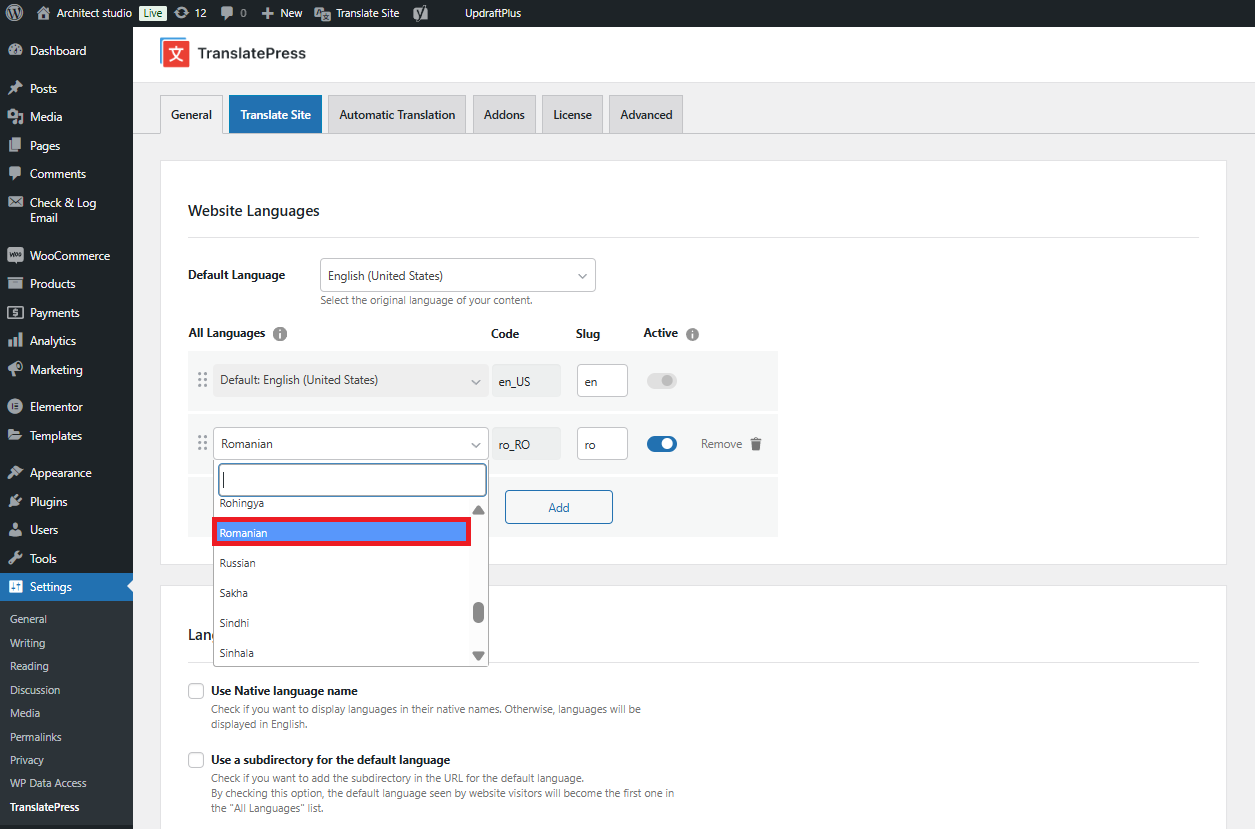Click the drag handle for Romanian row
Screen dimensions: 1255x829
(202, 444)
